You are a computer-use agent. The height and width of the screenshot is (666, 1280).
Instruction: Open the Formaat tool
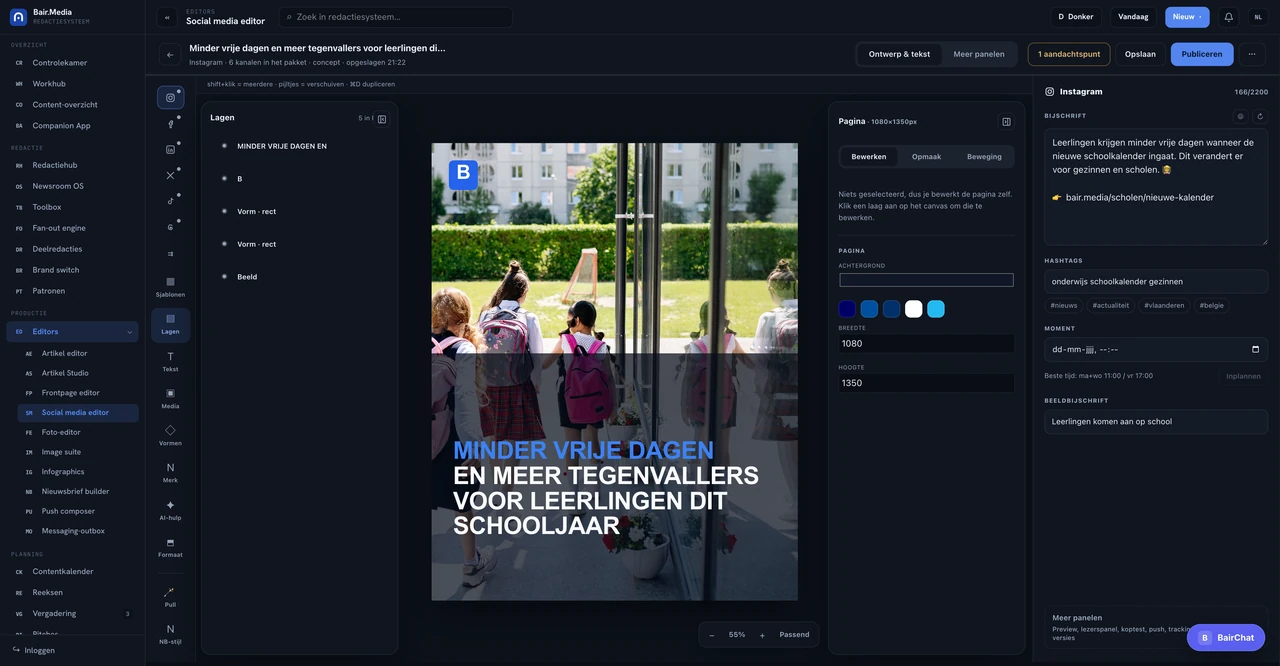click(170, 547)
